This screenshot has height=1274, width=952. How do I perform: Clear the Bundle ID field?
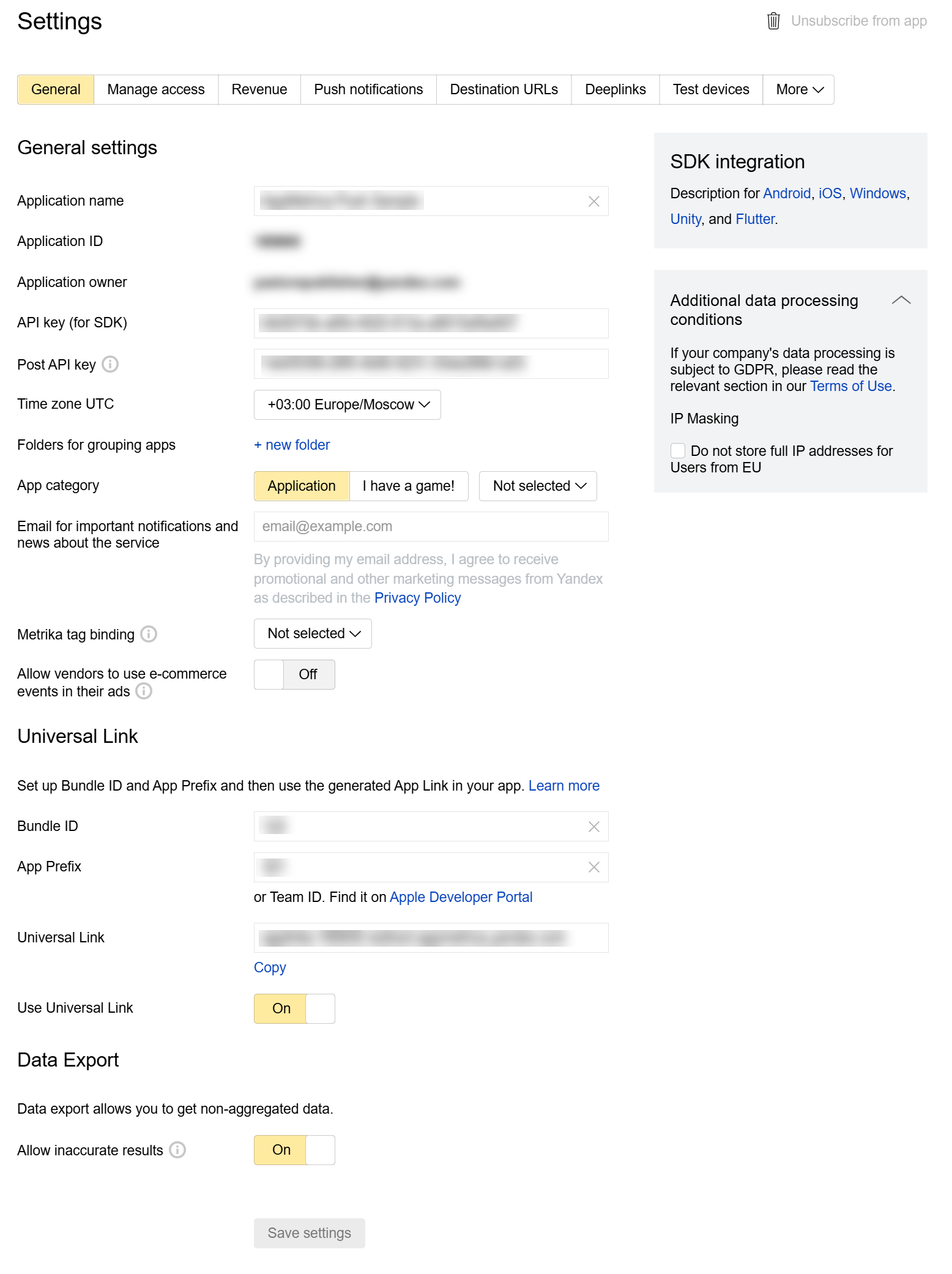click(593, 827)
